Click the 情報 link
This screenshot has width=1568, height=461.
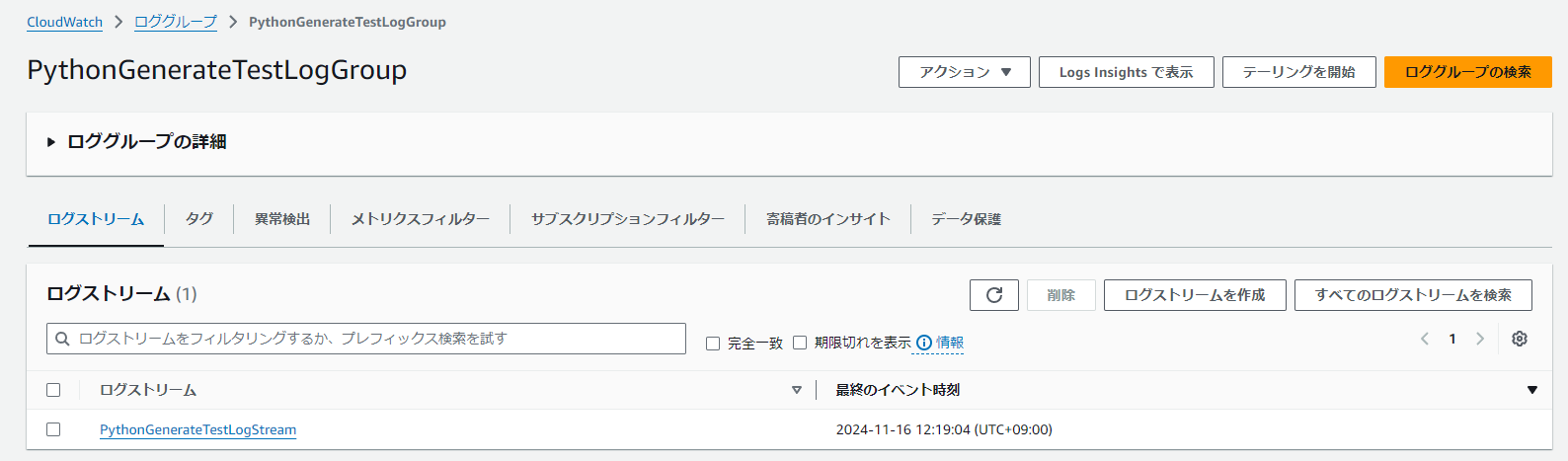pos(950,343)
